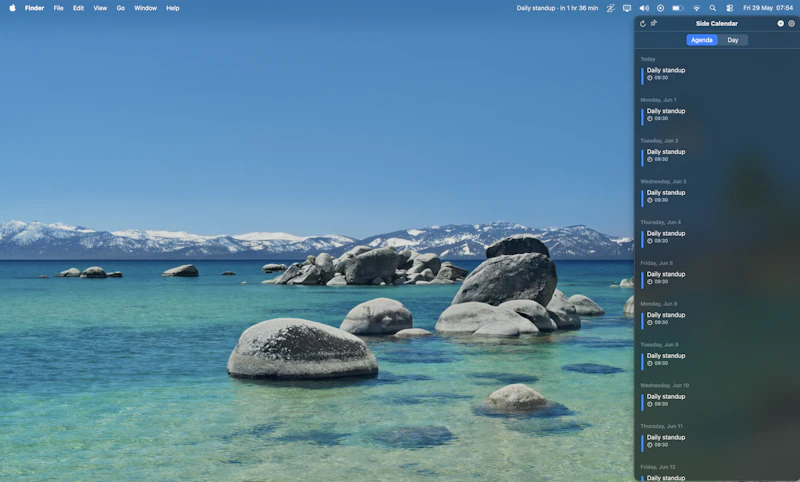This screenshot has width=800, height=482.
Task: Open Daily standup on Thursday, Jun 4
Action: point(717,237)
